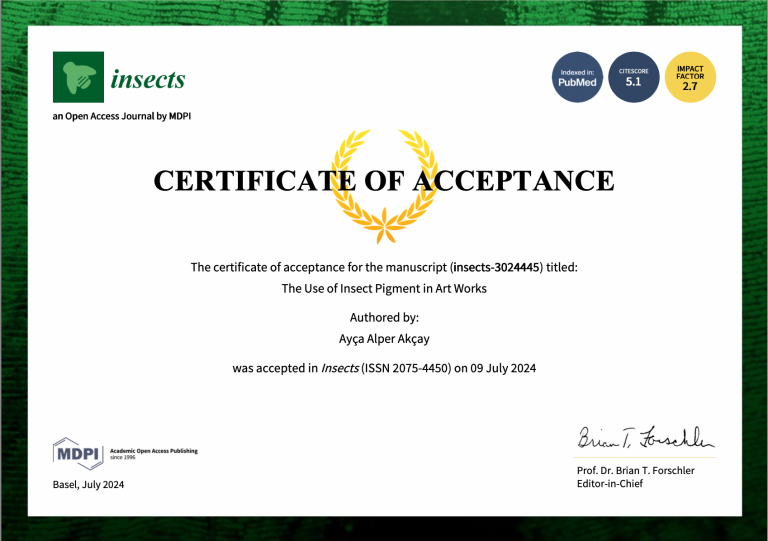Click "Academic Open Access Publishing since 1996" tagline
The height and width of the screenshot is (541, 768).
pos(153,453)
